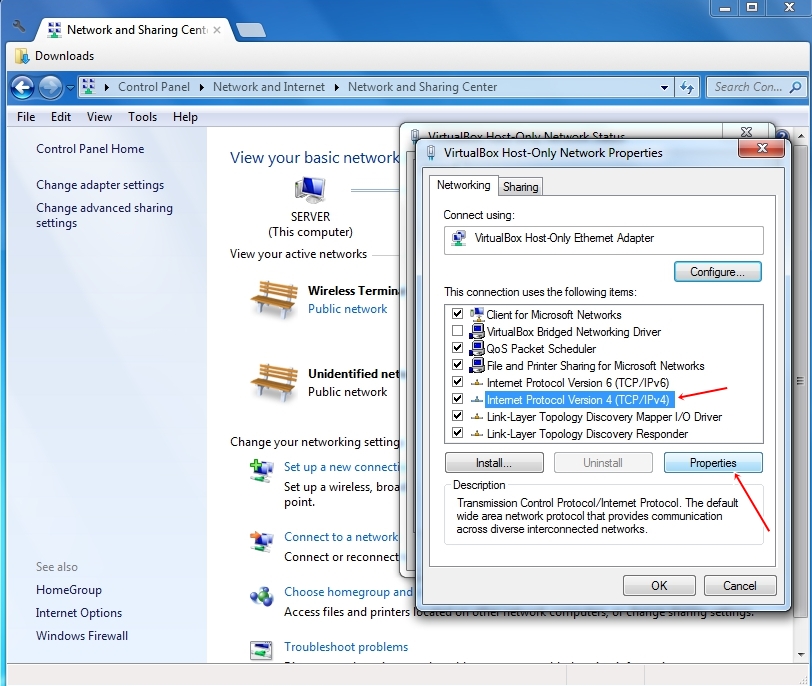Image resolution: width=812 pixels, height=686 pixels.
Task: Expand the arrow after Control Panel breadcrumb
Action: (202, 87)
